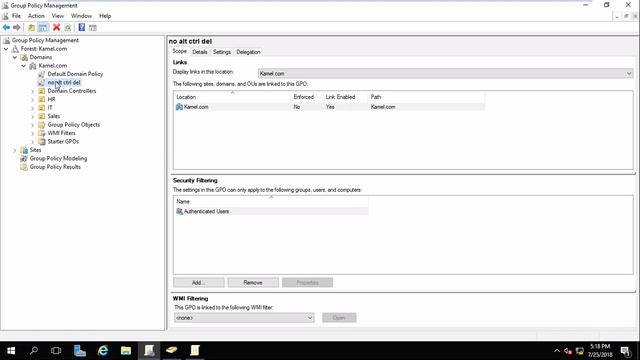Expand the HR node
The width and height of the screenshot is (640, 360).
[33, 99]
